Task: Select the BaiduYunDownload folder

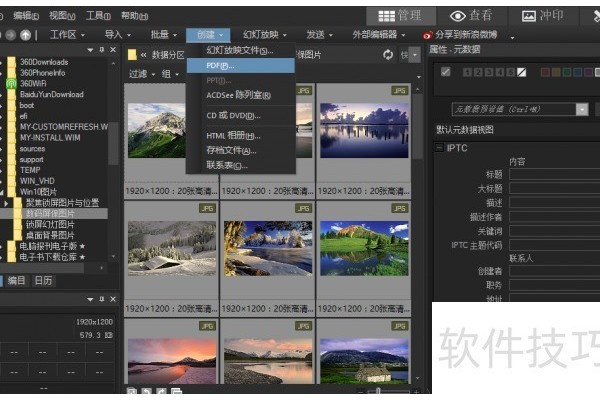Action: coord(52,95)
